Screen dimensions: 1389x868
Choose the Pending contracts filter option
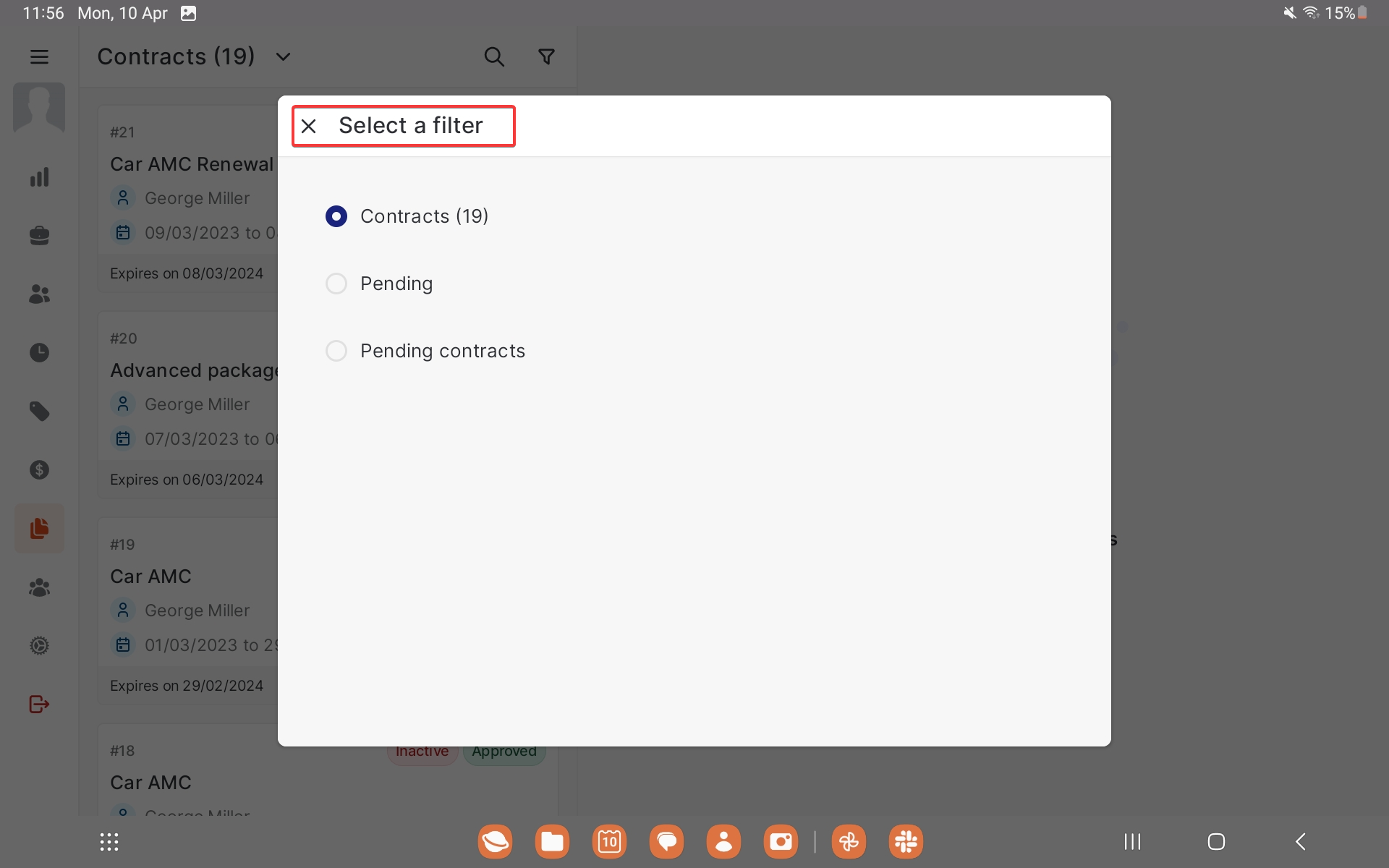tap(336, 351)
